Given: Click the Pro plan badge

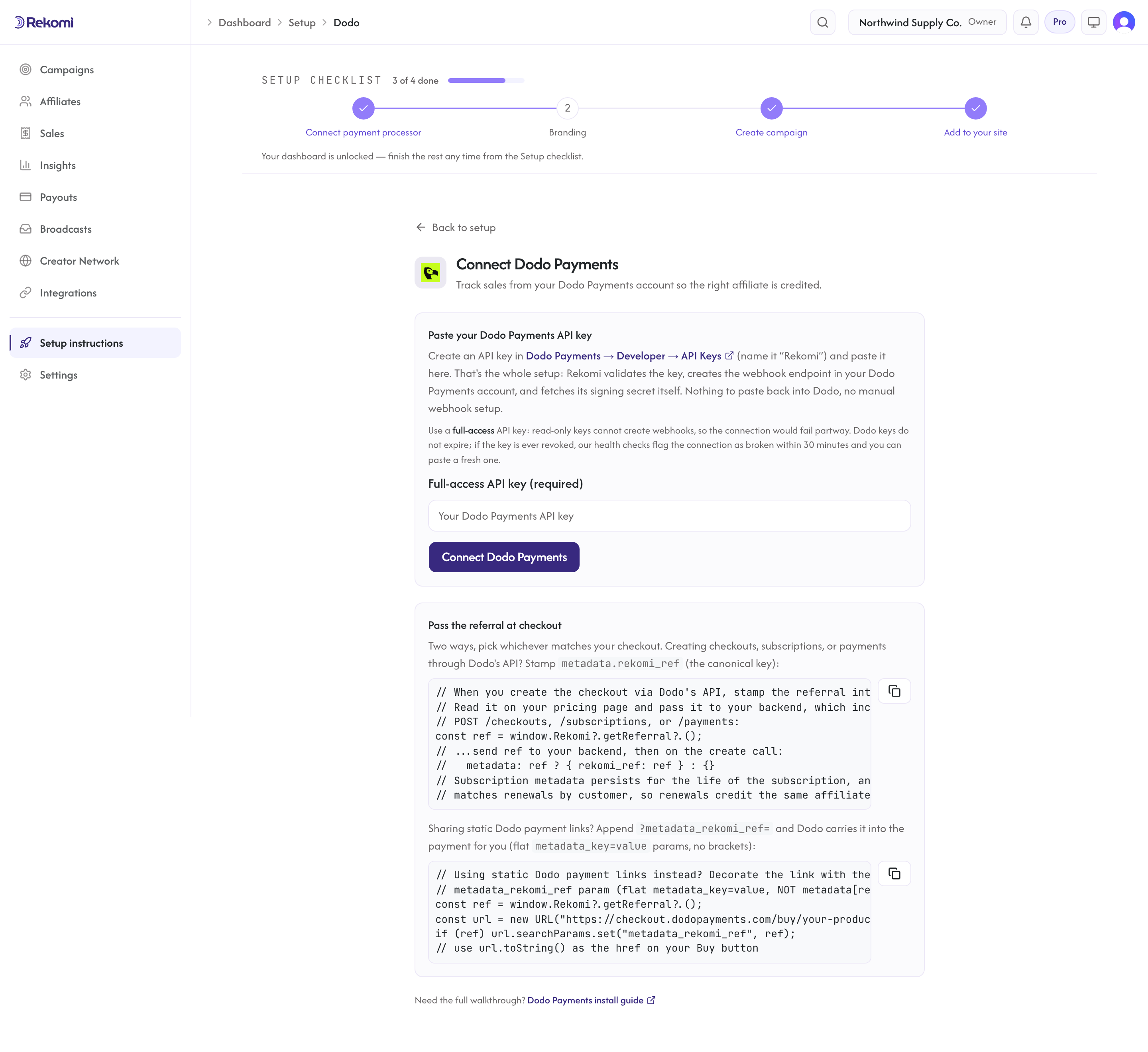Looking at the screenshot, I should (x=1059, y=22).
